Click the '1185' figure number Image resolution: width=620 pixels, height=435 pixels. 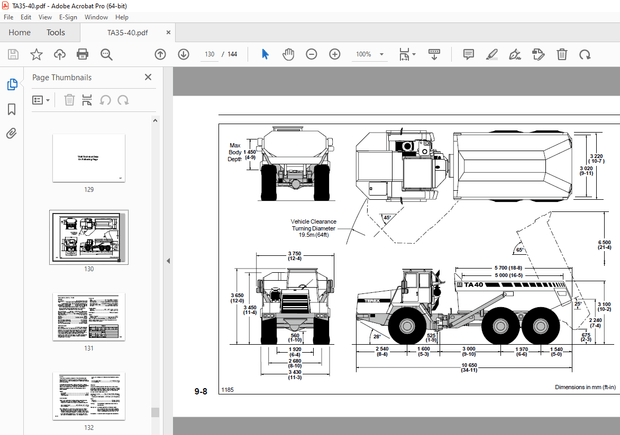click(x=228, y=390)
